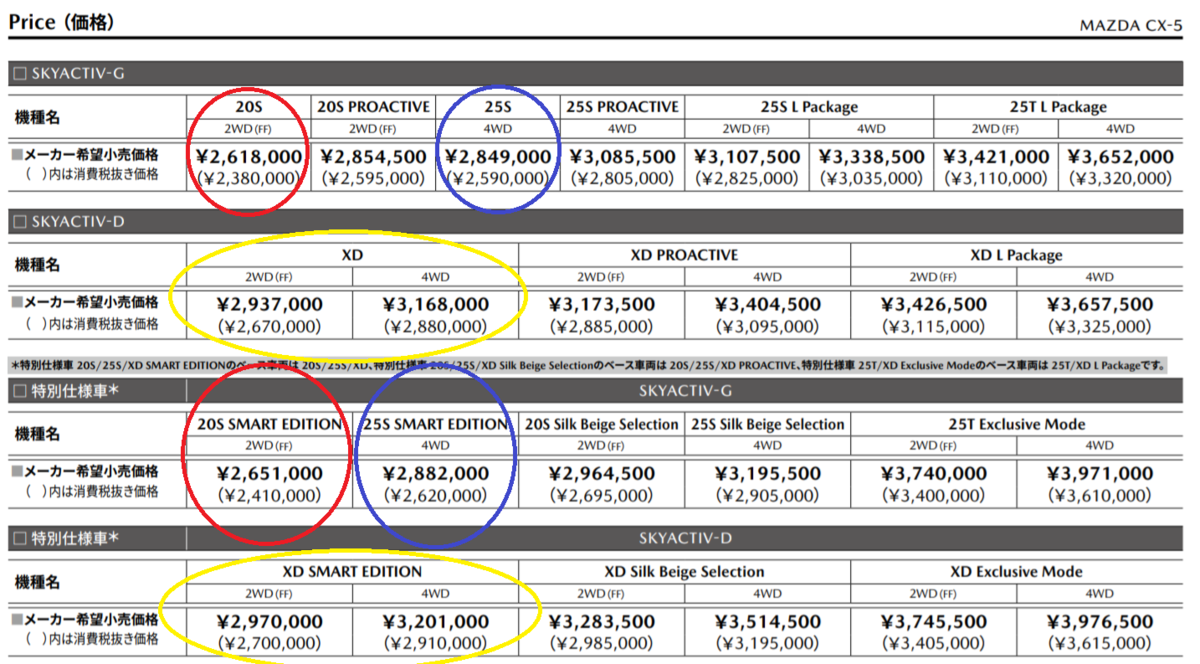Click the tax-excluded price (¥2,595,000)
The image size is (1200, 664).
tap(373, 178)
